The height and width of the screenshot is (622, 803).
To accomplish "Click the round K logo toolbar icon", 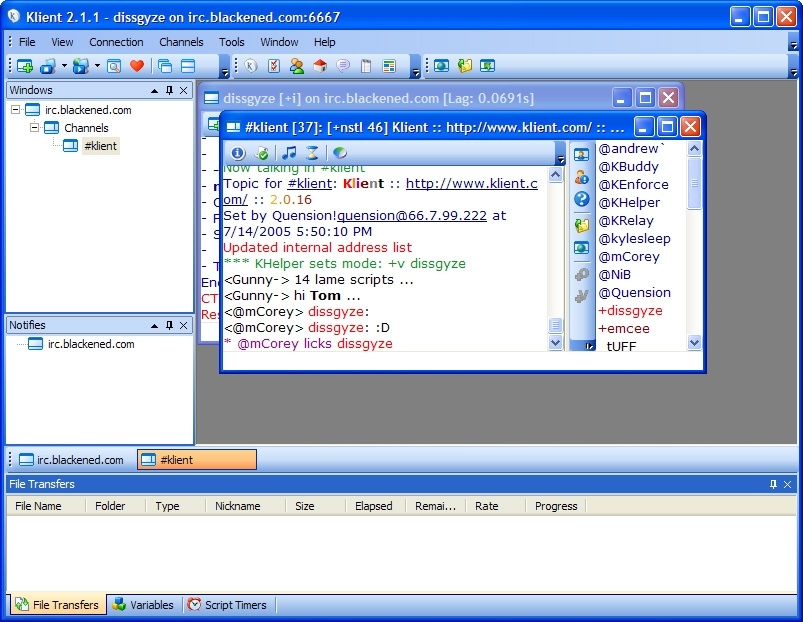I will [x=250, y=66].
